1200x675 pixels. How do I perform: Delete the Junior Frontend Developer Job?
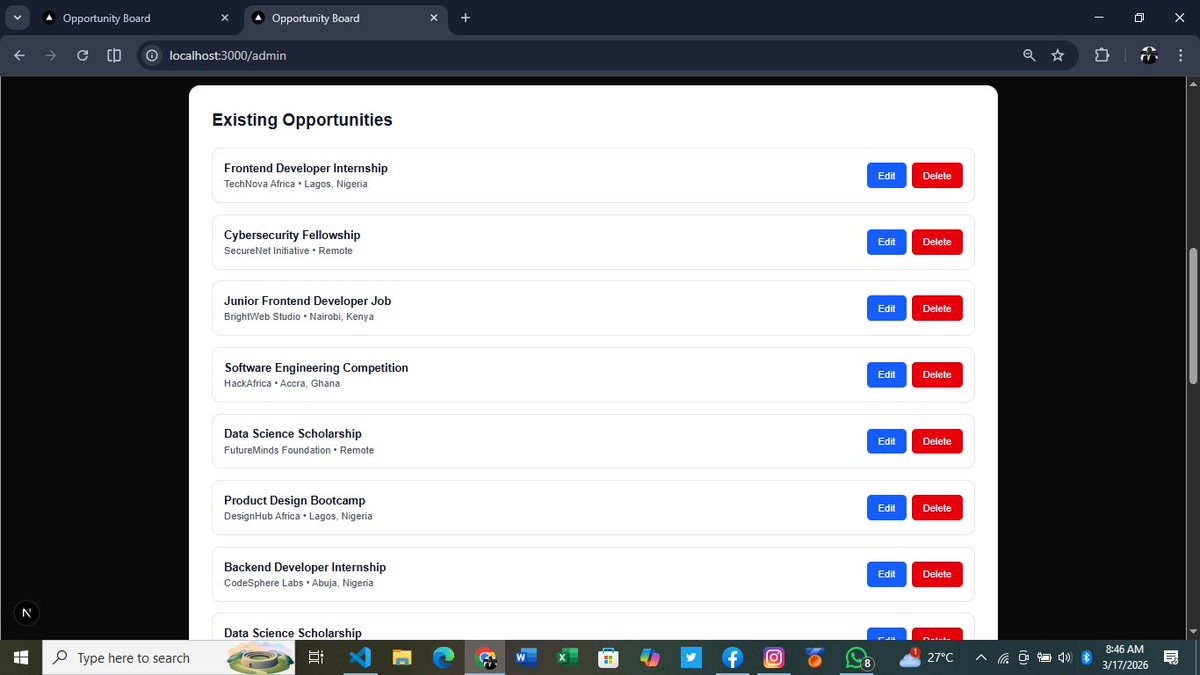[937, 308]
